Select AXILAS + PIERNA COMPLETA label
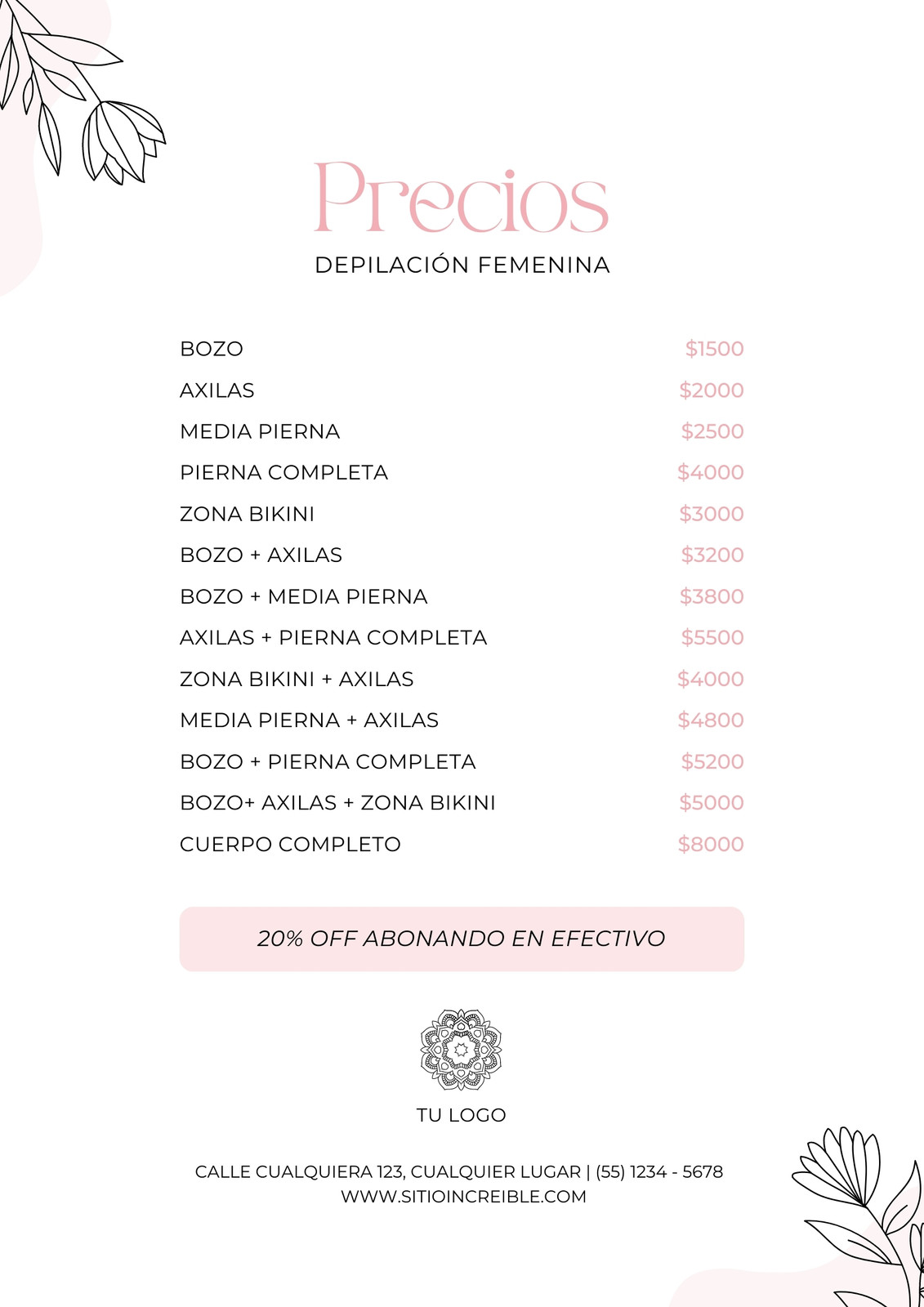This screenshot has height=1307, width=924. (333, 637)
